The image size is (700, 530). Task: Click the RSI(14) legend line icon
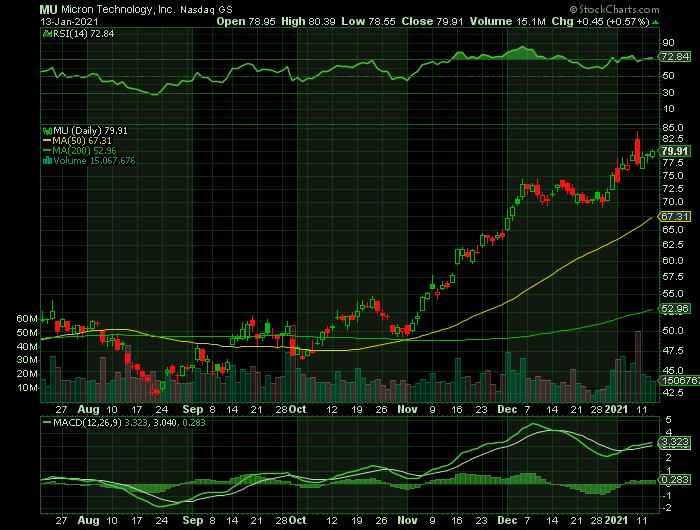[47, 34]
